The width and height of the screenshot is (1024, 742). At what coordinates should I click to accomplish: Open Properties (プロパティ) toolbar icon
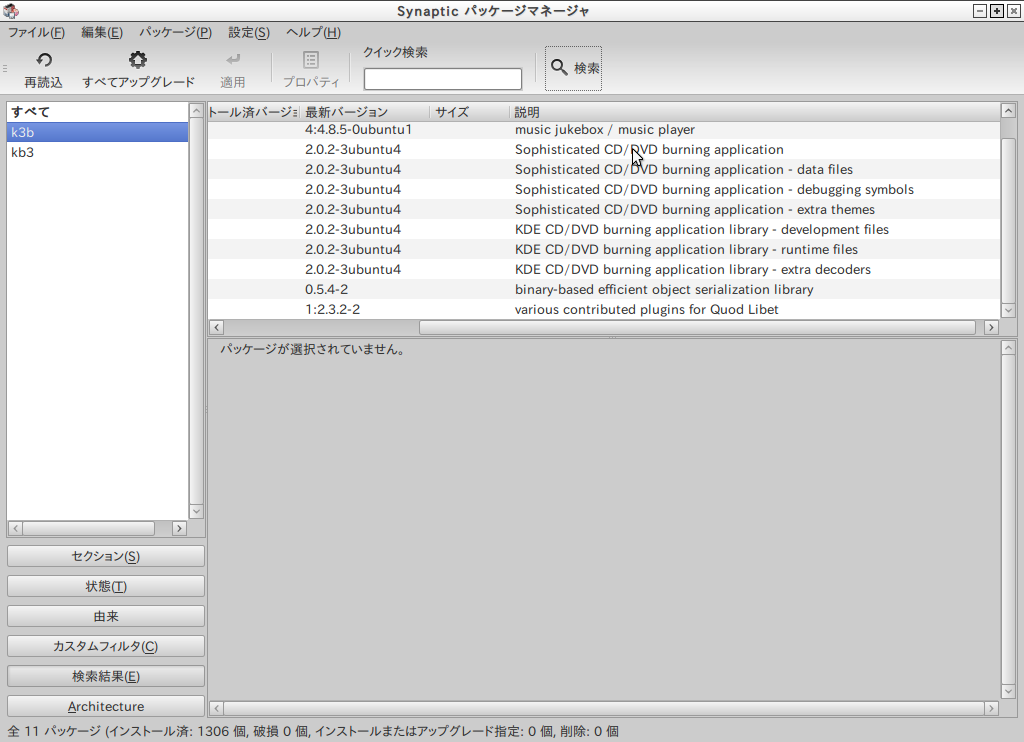pyautogui.click(x=311, y=60)
